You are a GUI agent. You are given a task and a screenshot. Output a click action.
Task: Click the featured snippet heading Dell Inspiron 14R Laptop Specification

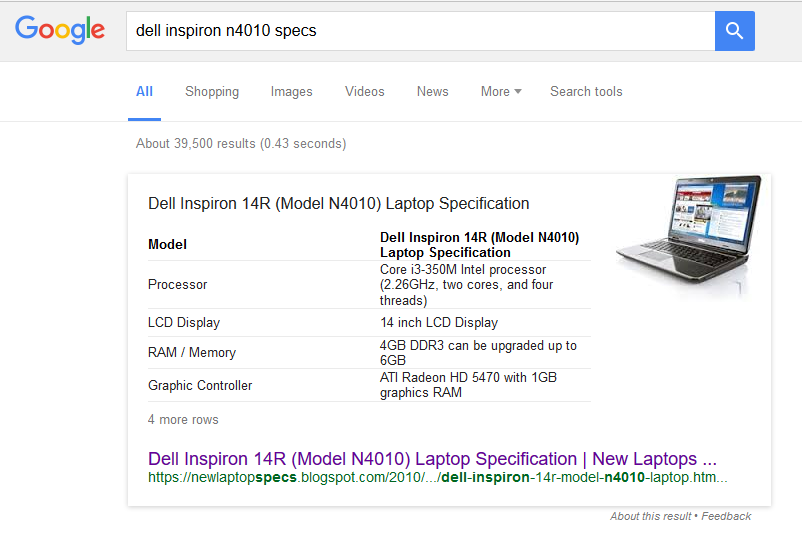[339, 204]
